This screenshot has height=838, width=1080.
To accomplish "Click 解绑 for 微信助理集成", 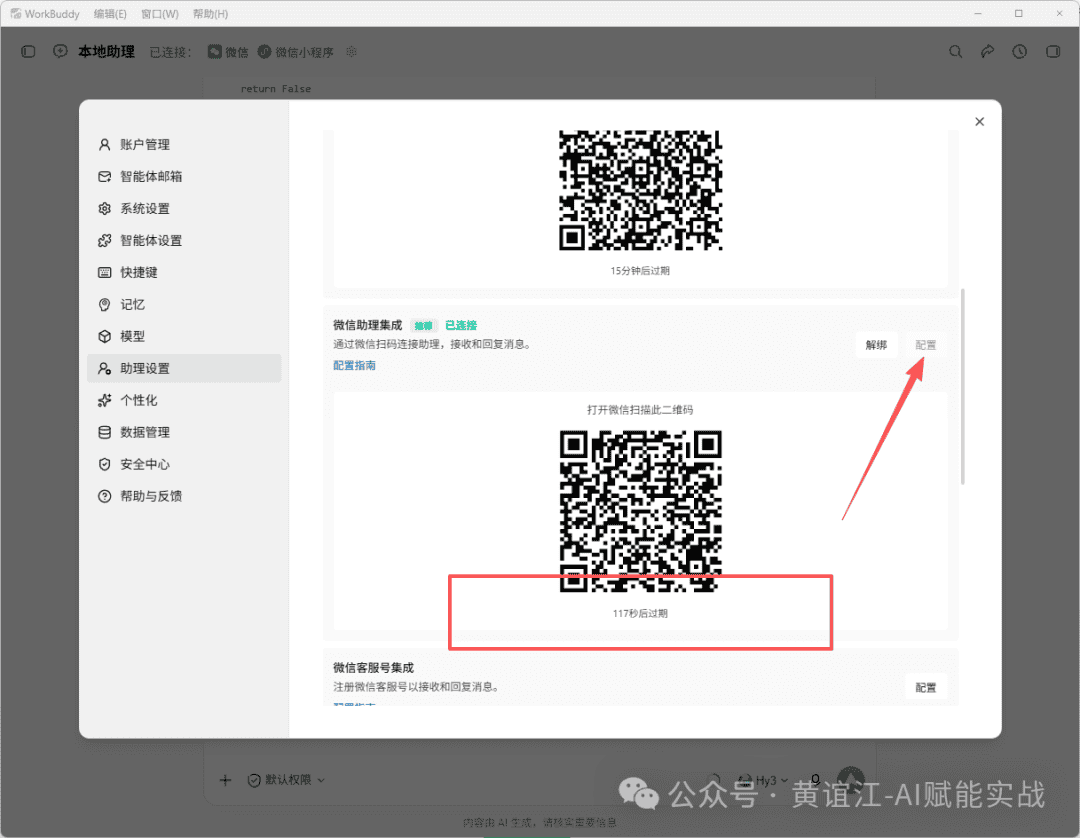I will (x=876, y=345).
